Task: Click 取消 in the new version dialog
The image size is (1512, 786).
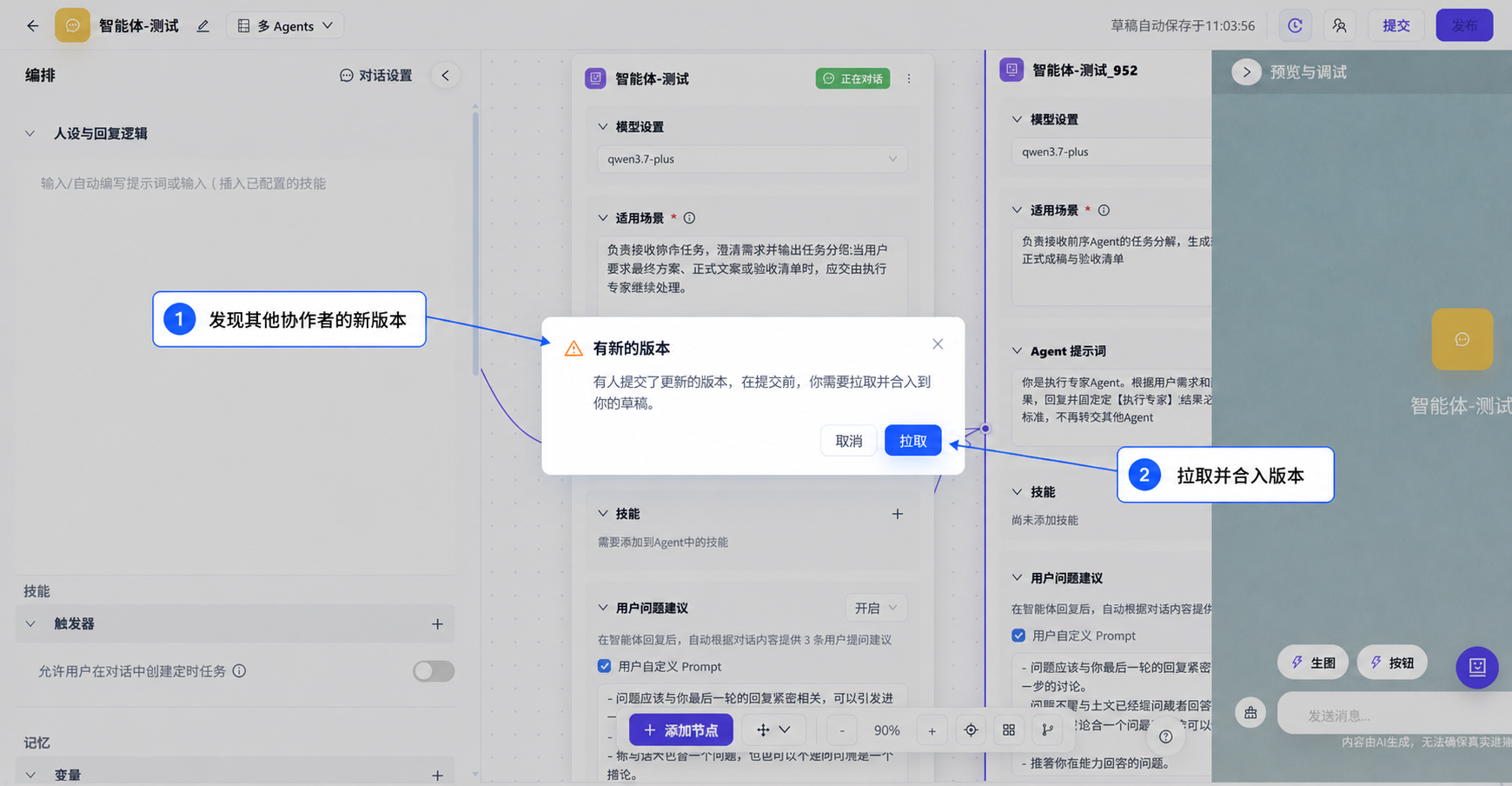Action: tap(849, 441)
